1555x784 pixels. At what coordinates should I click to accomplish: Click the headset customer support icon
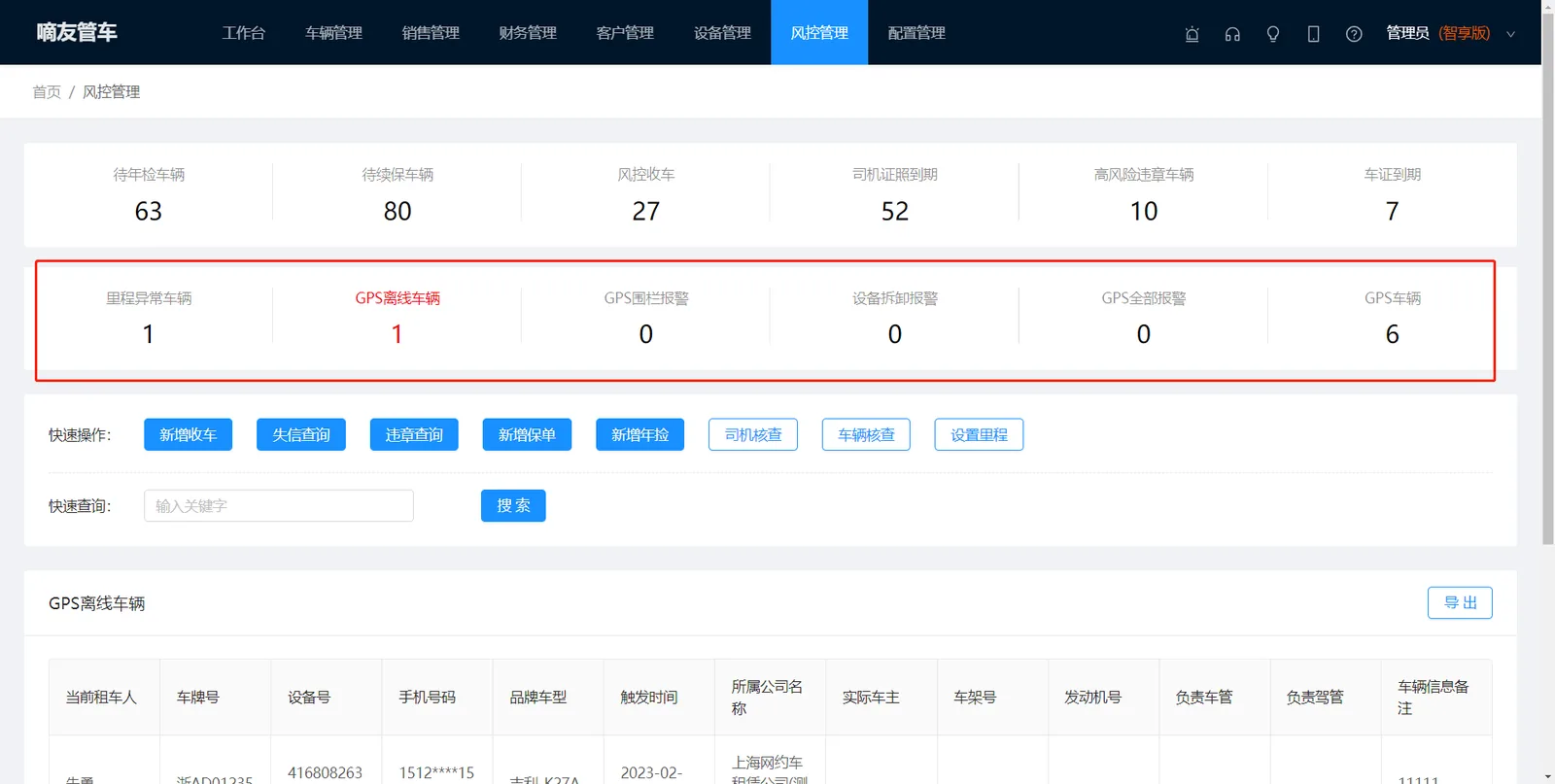1232,34
